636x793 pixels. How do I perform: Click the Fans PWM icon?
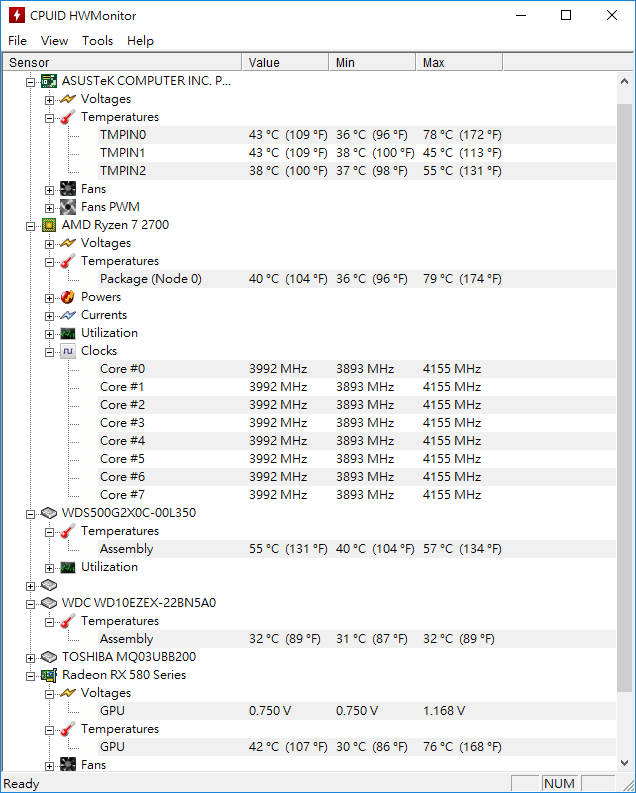pyautogui.click(x=68, y=207)
